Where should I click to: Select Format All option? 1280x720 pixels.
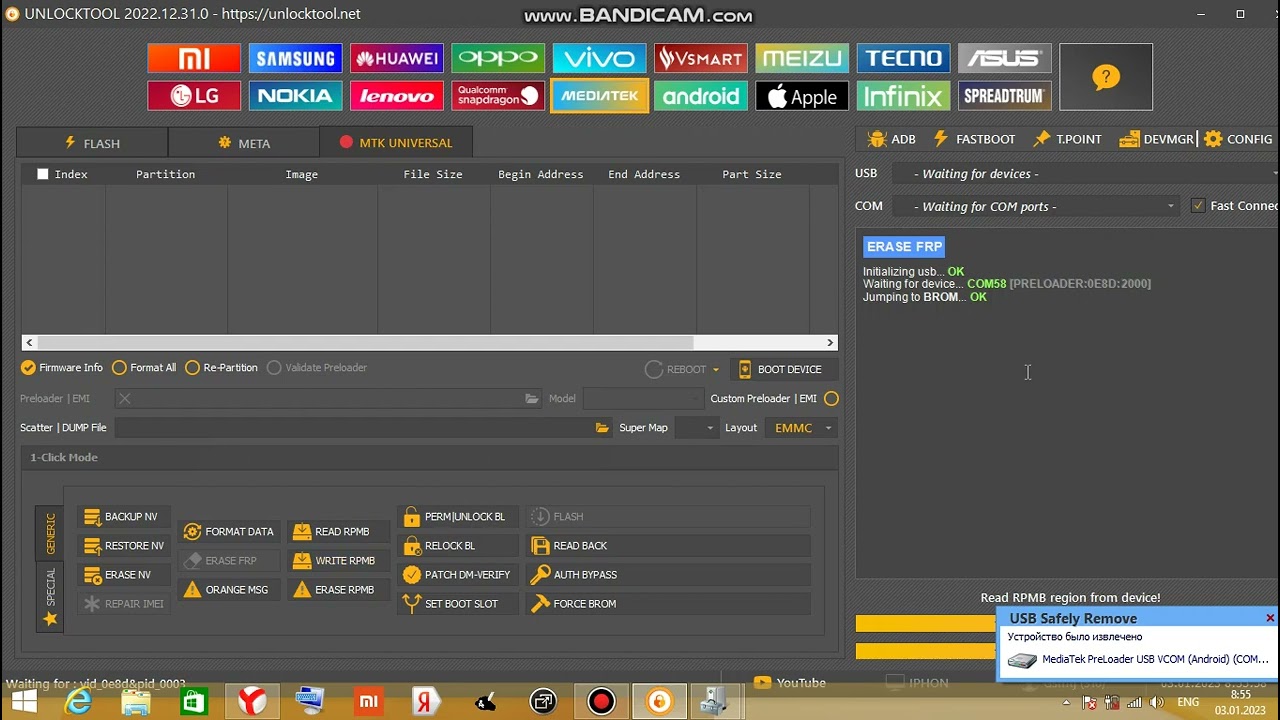(144, 368)
